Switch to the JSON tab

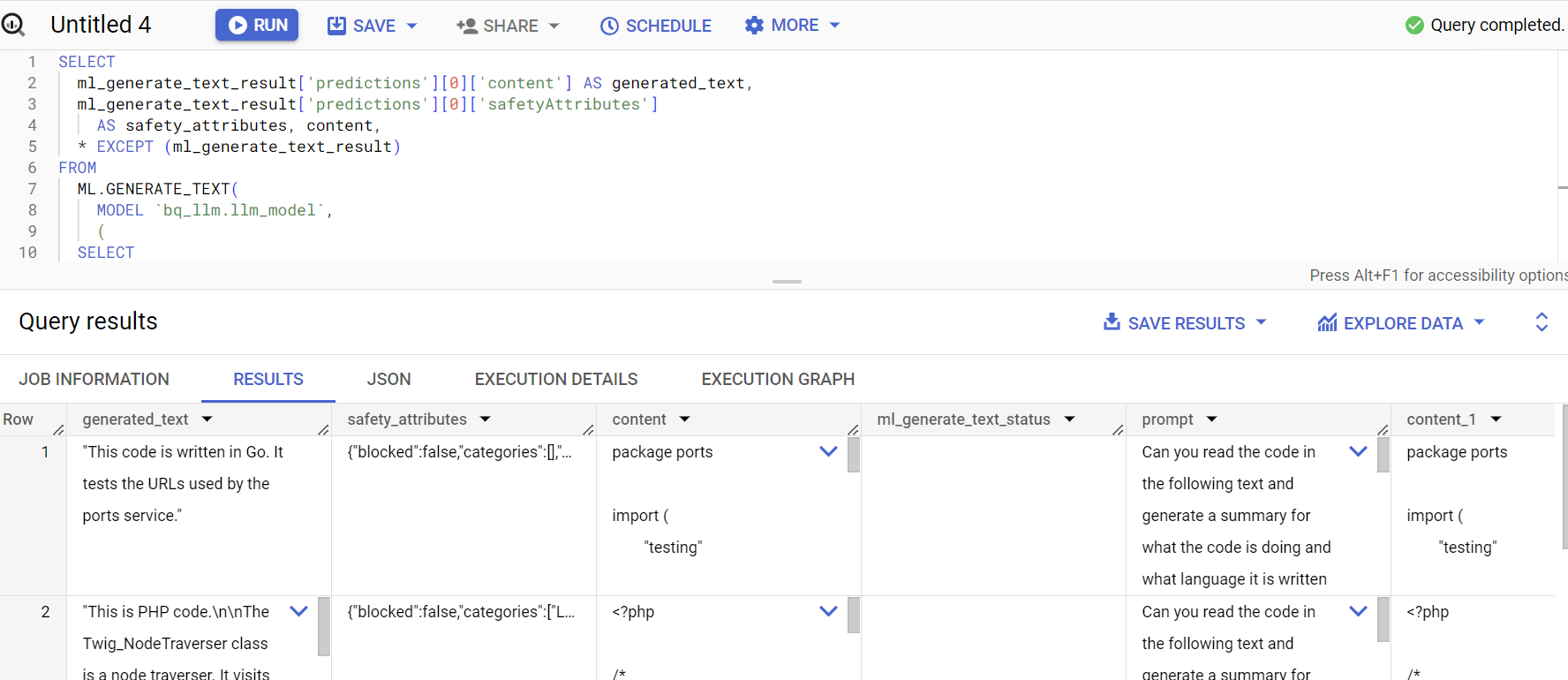pos(388,379)
